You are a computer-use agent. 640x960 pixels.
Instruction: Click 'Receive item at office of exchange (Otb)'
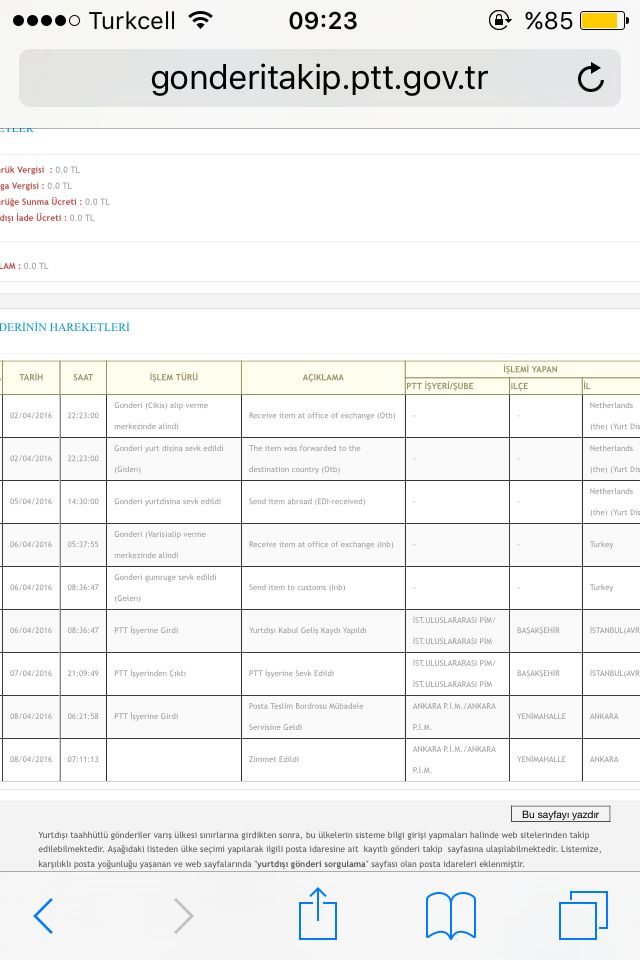323,416
